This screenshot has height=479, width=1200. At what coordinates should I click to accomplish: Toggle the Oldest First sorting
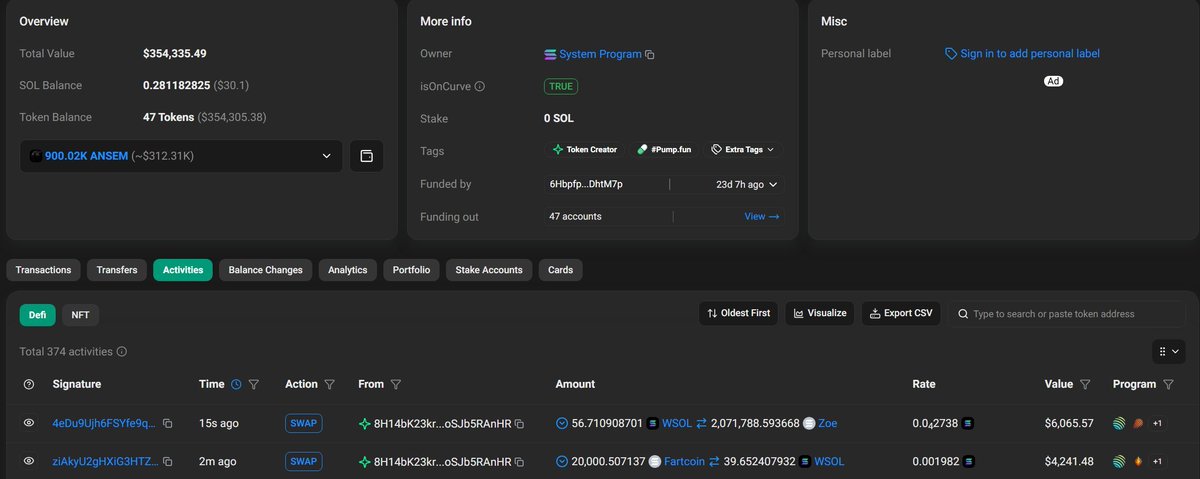pyautogui.click(x=738, y=313)
